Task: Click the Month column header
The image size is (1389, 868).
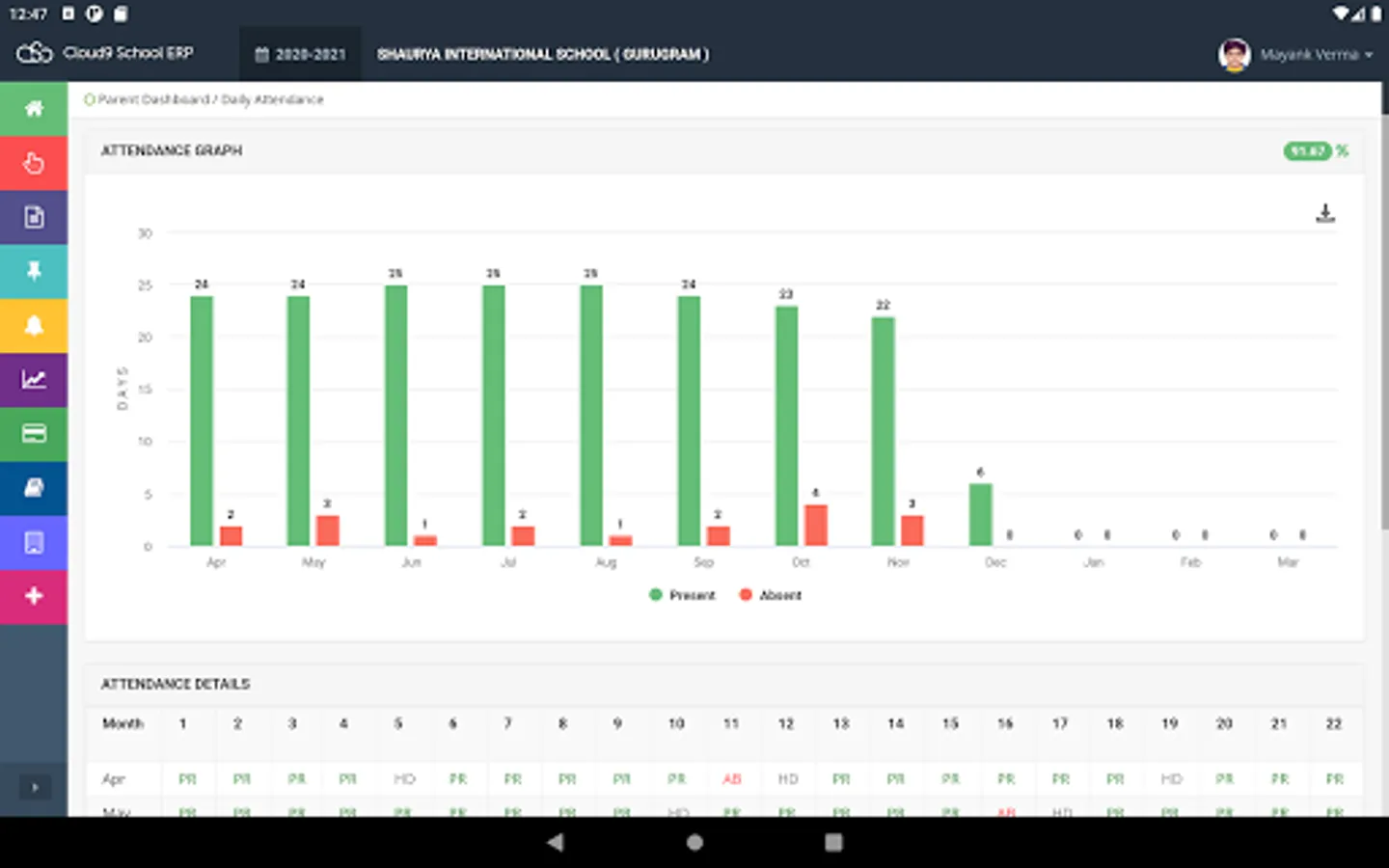Action: point(123,723)
